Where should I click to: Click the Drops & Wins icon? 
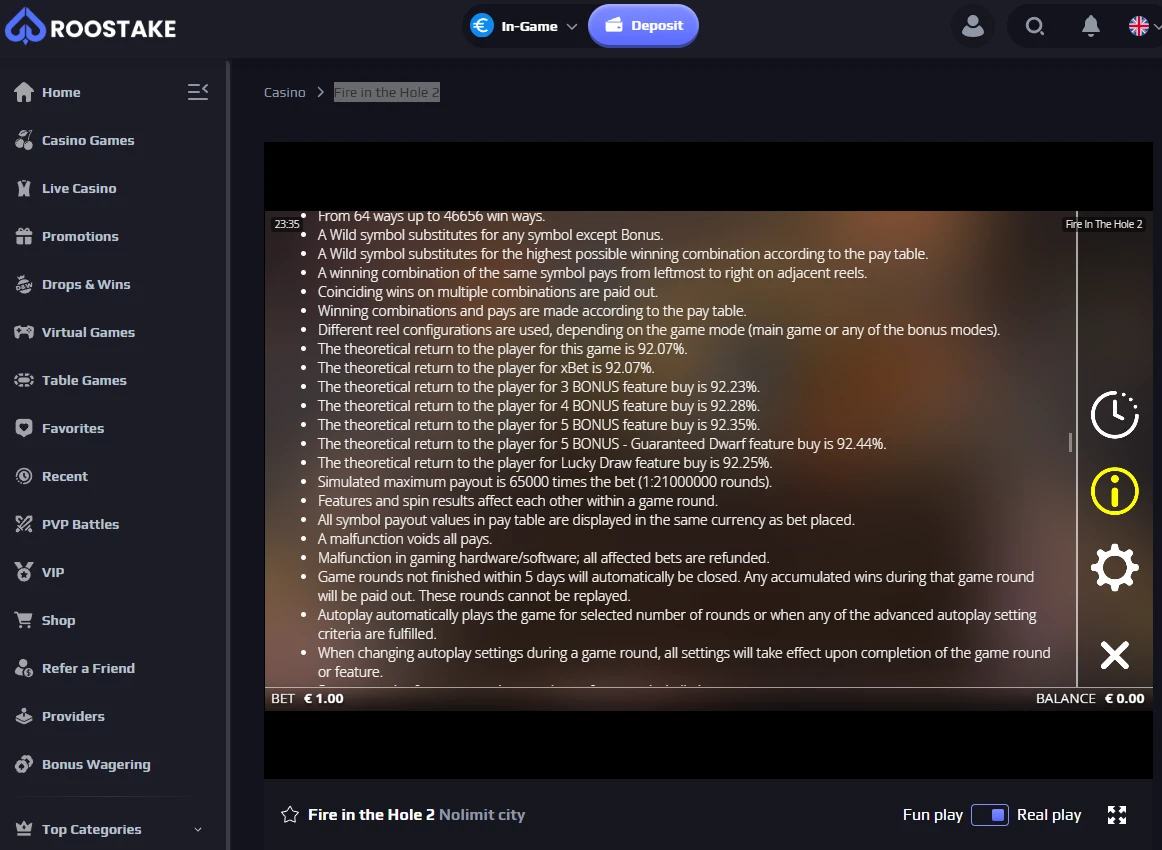point(24,285)
